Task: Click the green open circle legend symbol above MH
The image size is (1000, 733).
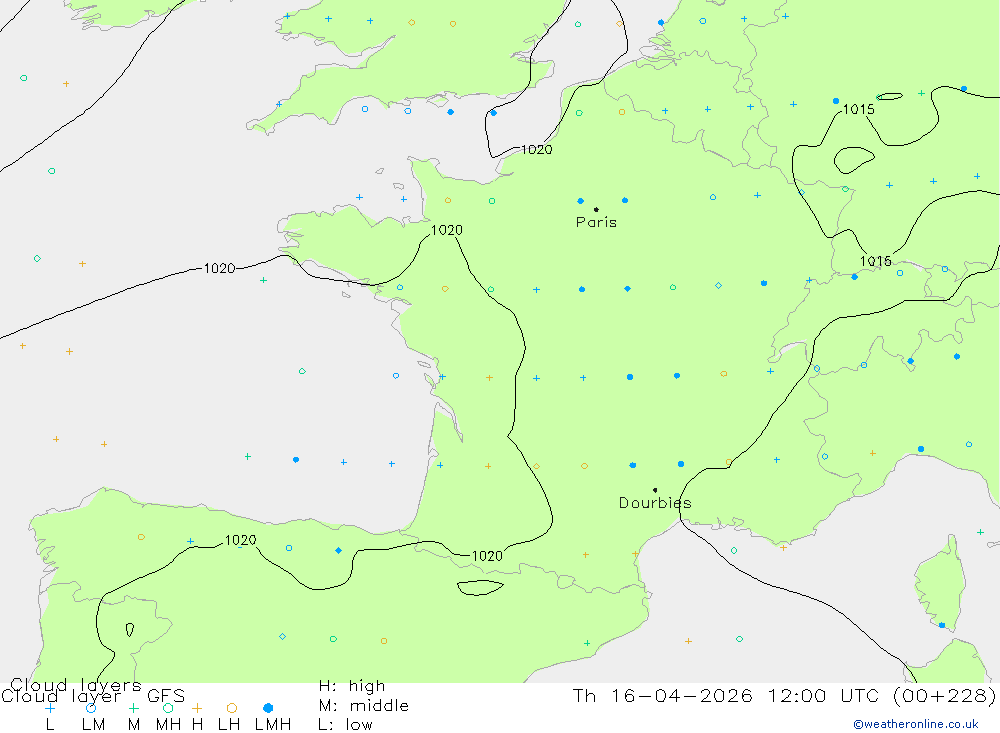Action: coord(168,708)
